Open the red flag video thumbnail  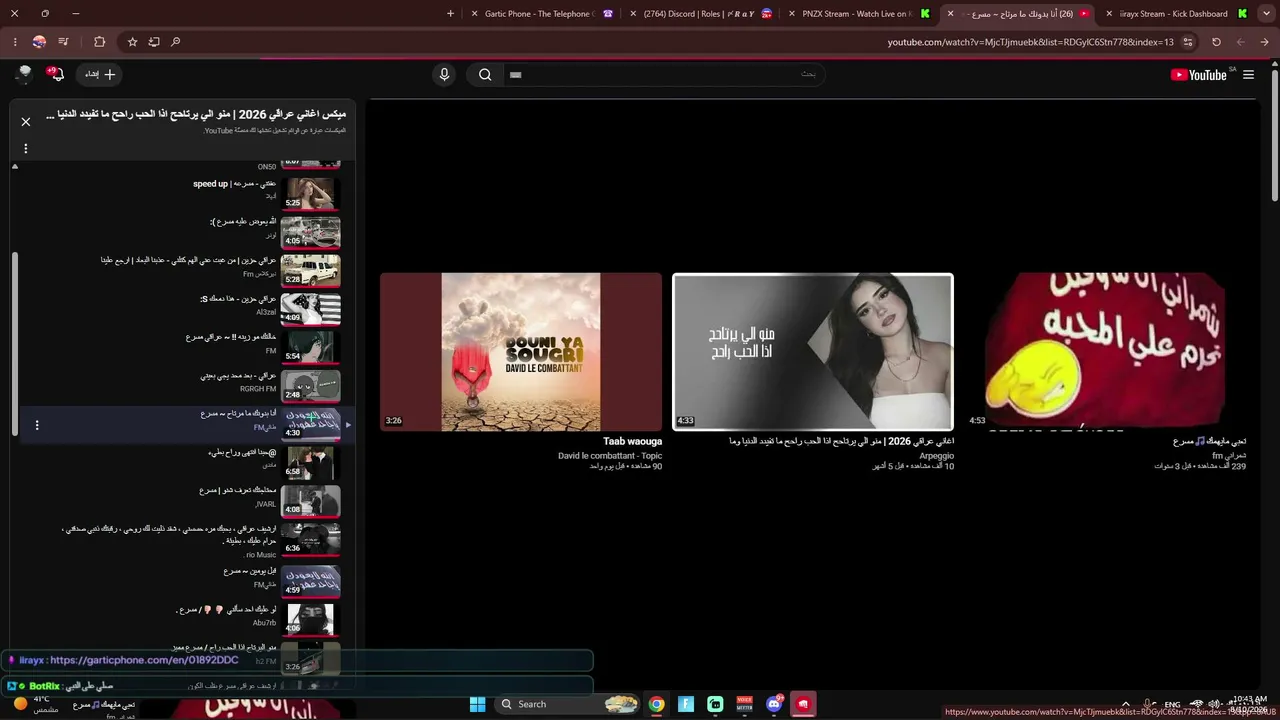coord(1105,352)
